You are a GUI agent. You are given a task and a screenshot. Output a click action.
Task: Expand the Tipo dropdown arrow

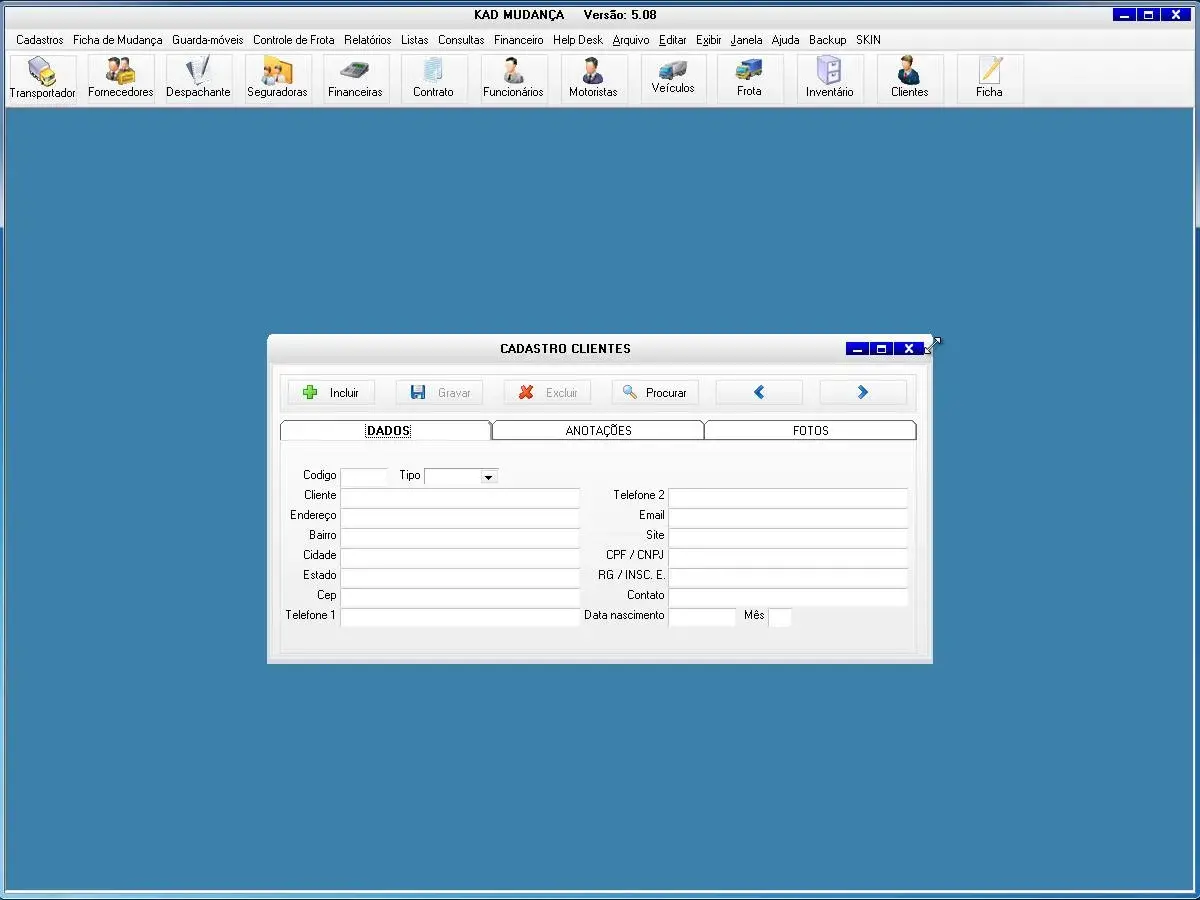pyautogui.click(x=488, y=477)
